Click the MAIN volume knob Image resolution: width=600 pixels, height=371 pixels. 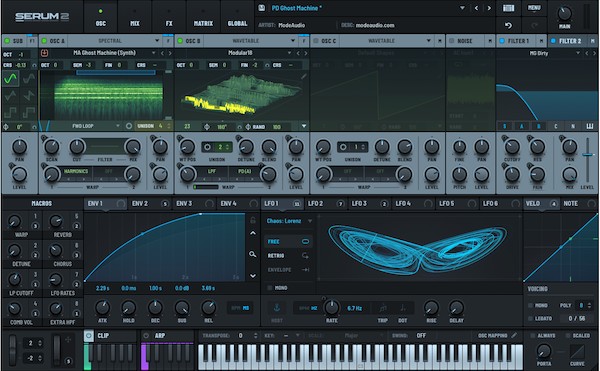coord(564,13)
